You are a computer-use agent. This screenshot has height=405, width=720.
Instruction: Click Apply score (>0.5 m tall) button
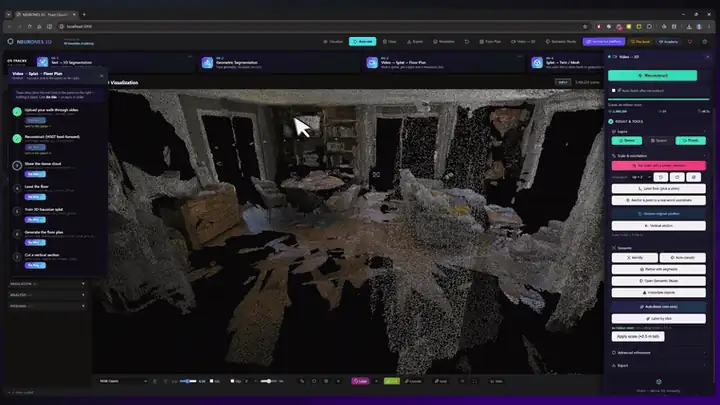click(638, 337)
